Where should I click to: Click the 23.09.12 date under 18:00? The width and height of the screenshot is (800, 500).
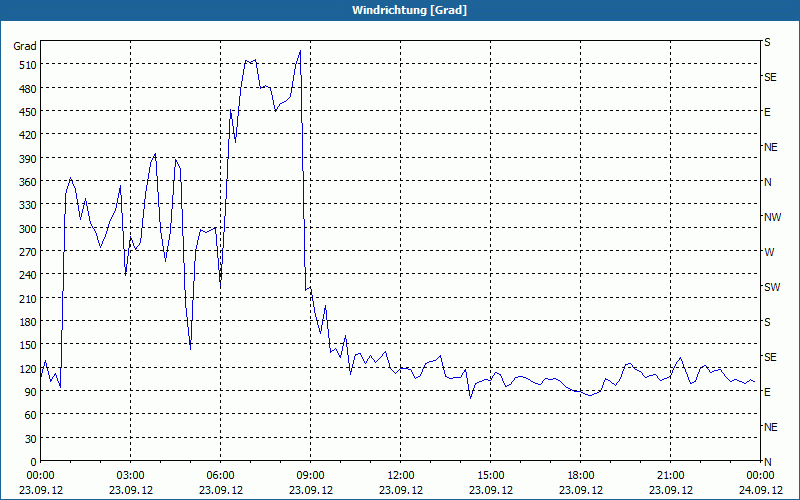coord(581,490)
